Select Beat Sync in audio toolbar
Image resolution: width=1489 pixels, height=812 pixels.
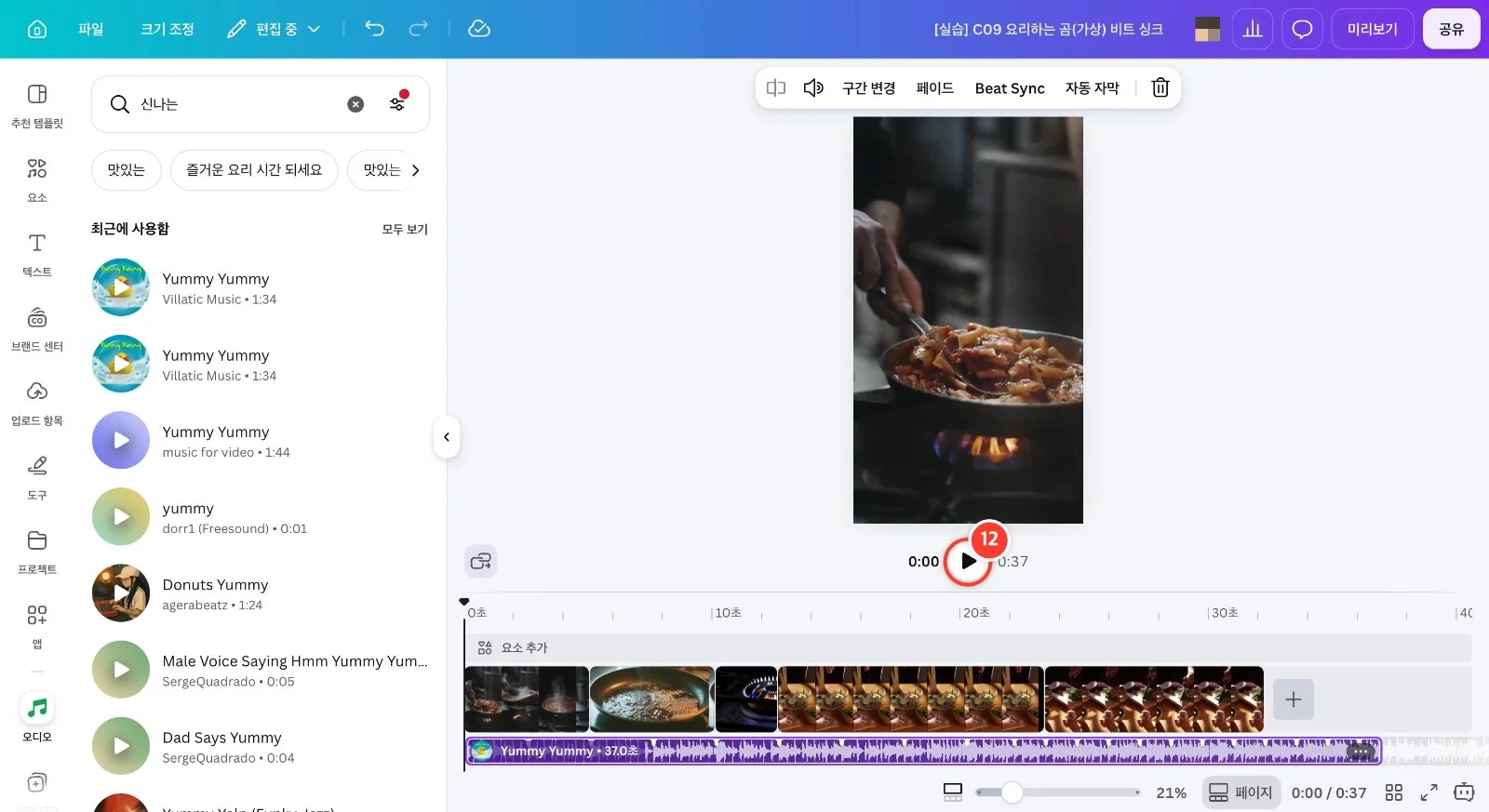point(1010,88)
